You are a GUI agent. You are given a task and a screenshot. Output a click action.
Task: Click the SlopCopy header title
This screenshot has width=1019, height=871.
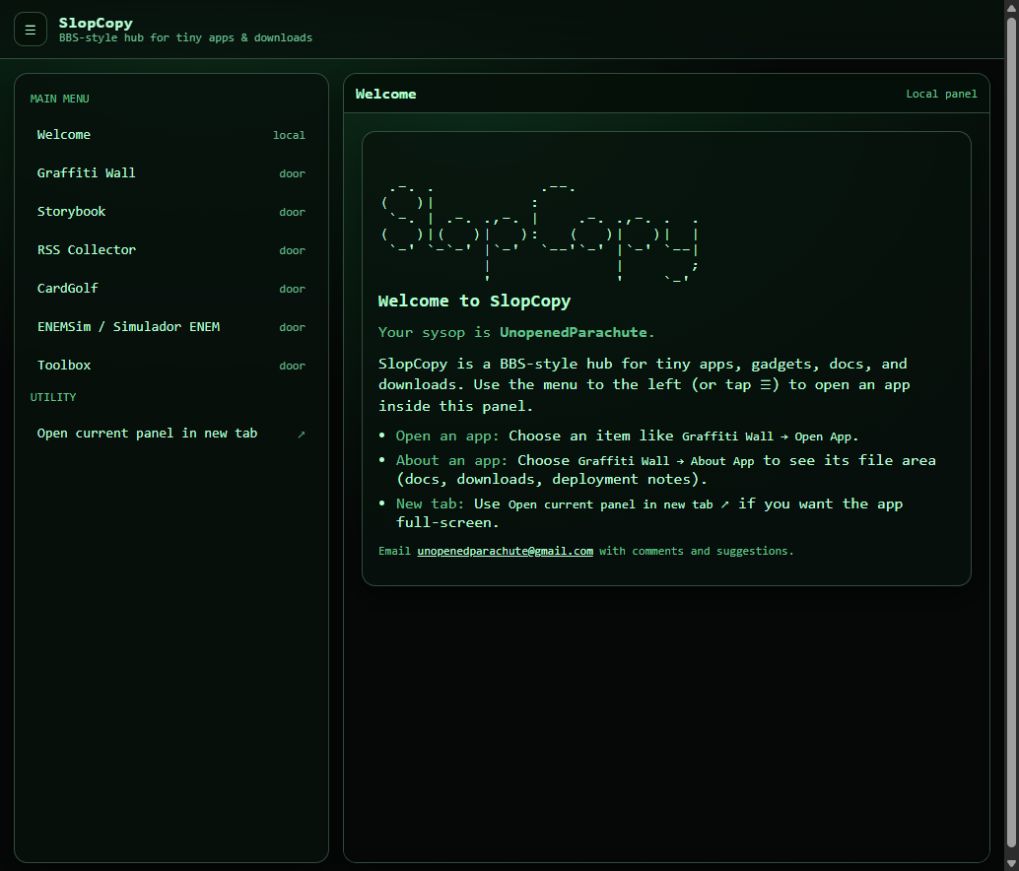(96, 23)
